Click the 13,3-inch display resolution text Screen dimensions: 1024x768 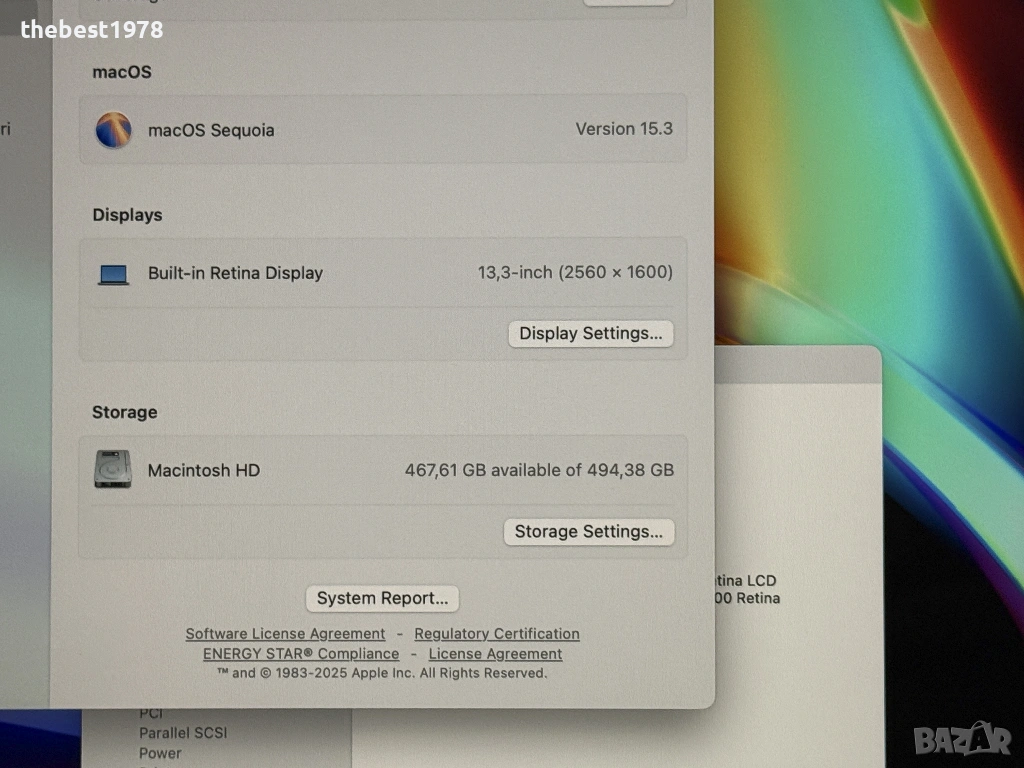click(x=574, y=272)
